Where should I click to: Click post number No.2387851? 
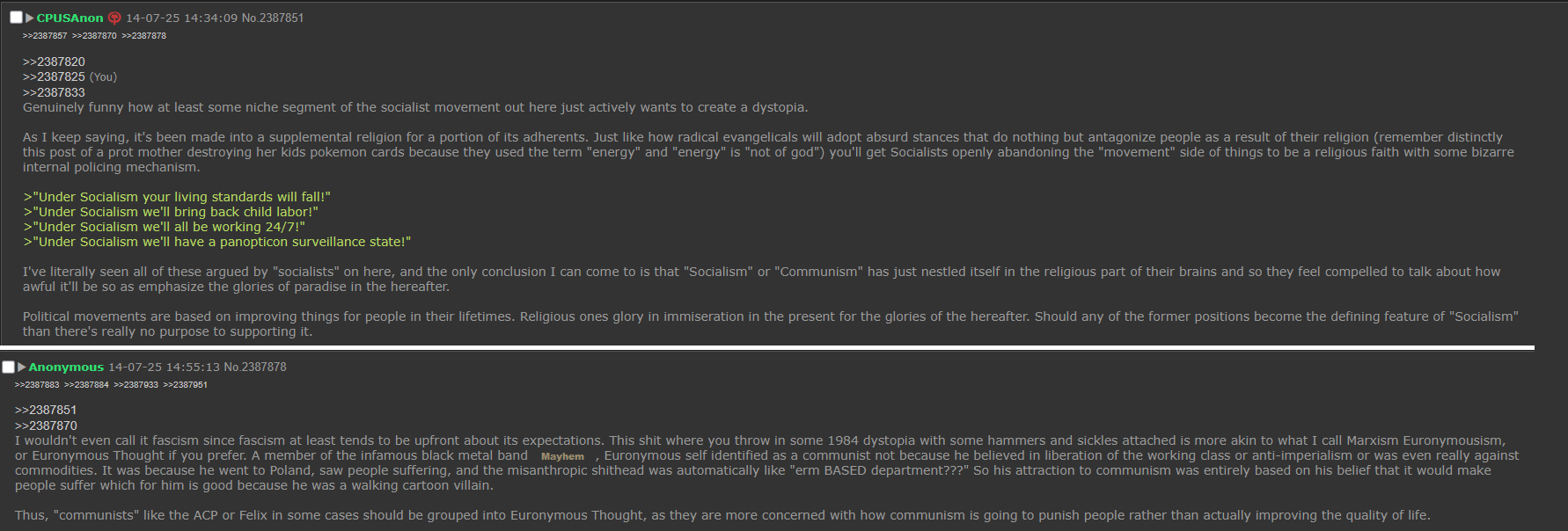273,18
